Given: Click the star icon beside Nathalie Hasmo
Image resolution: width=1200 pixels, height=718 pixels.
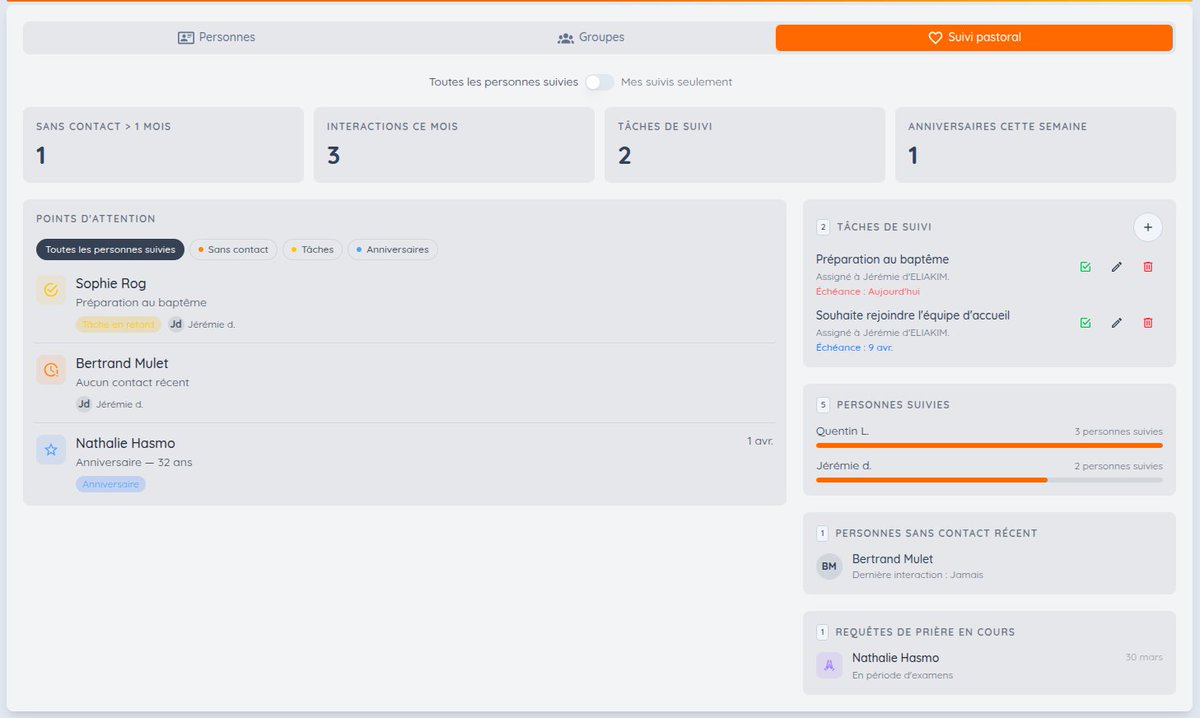Looking at the screenshot, I should click(x=51, y=450).
